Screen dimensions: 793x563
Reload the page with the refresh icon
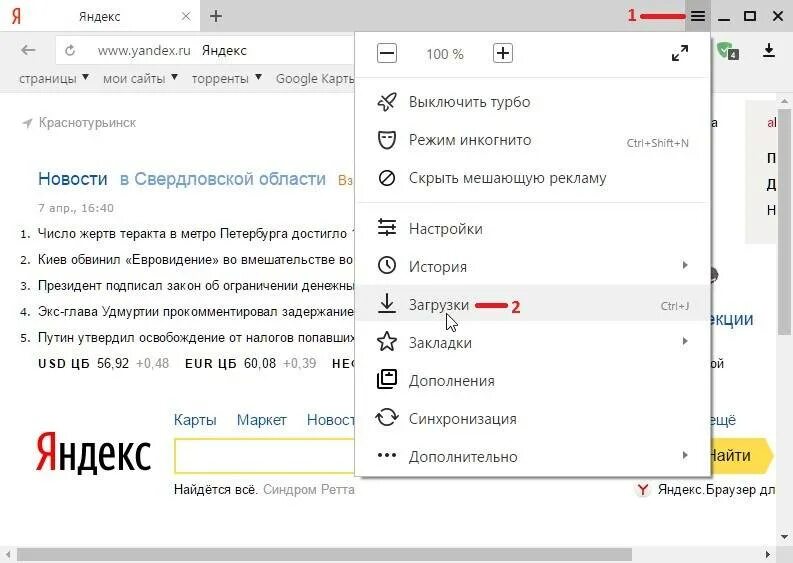(70, 50)
